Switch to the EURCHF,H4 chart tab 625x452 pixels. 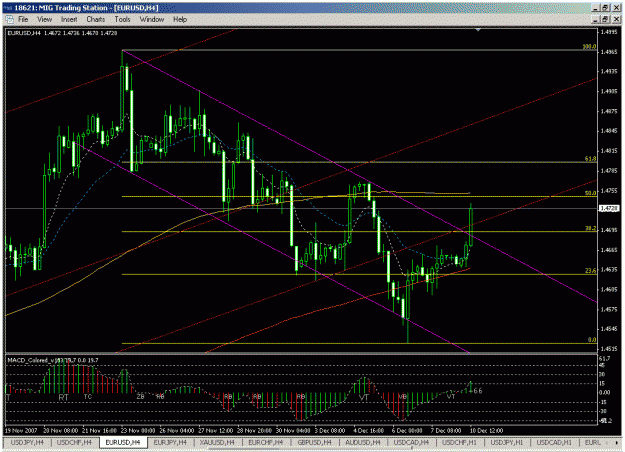265,442
